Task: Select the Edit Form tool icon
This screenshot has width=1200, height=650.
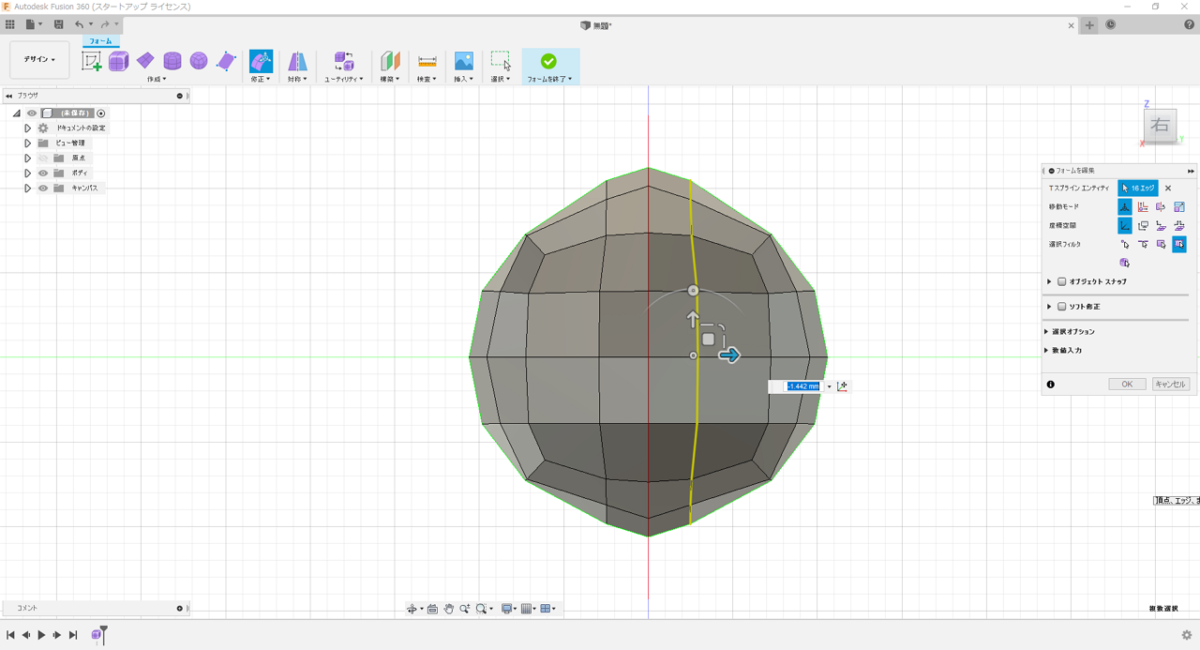Action: [x=261, y=61]
